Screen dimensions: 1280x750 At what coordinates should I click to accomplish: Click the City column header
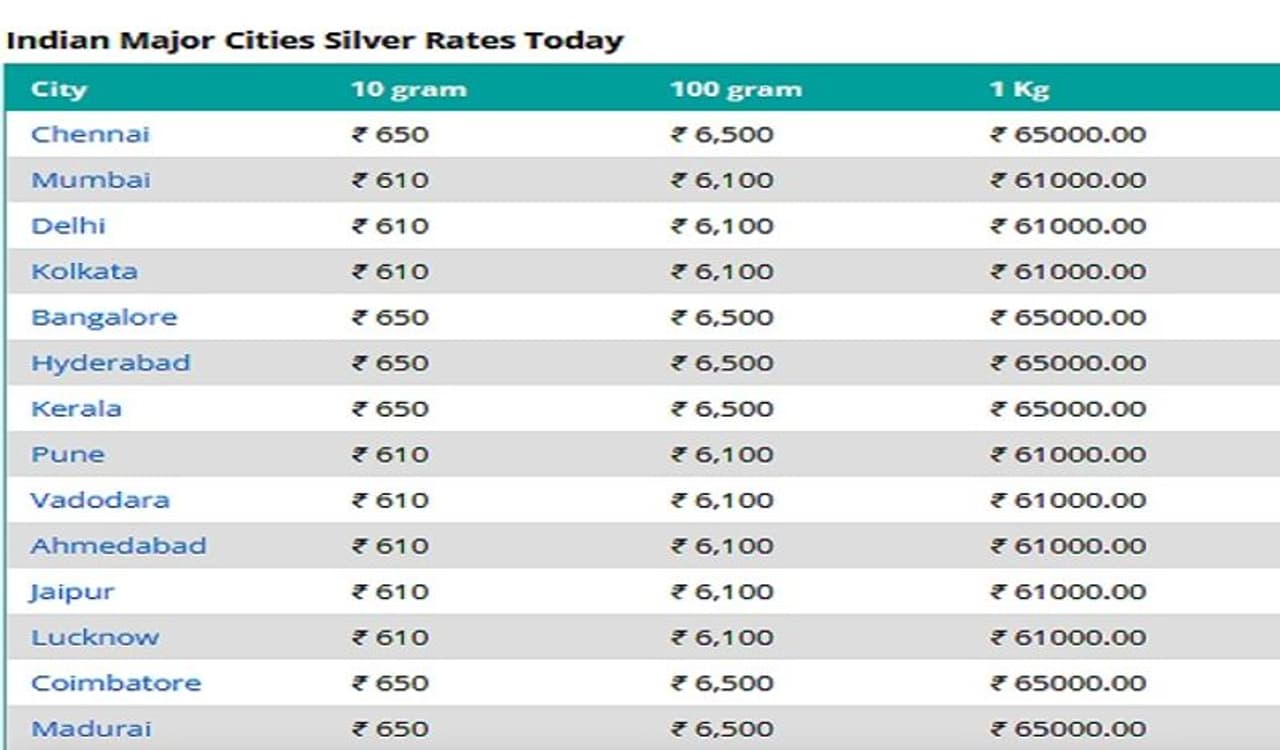(59, 89)
